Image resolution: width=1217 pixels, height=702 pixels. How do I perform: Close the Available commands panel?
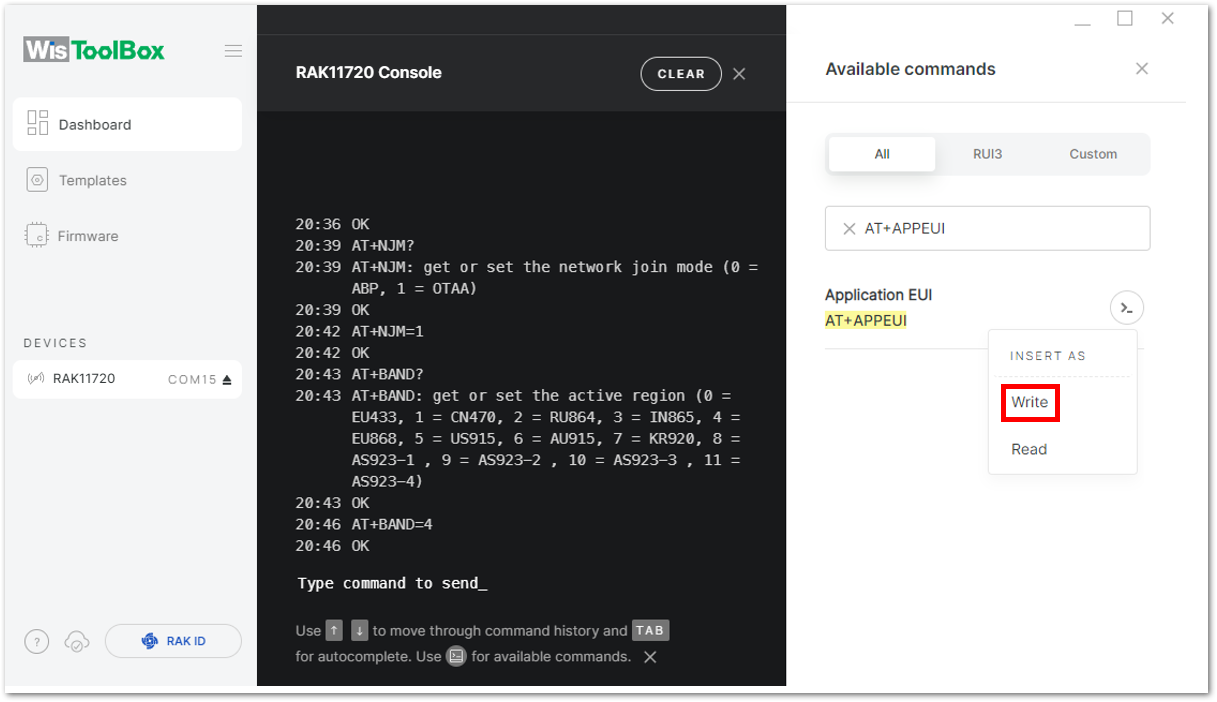pyautogui.click(x=1142, y=69)
